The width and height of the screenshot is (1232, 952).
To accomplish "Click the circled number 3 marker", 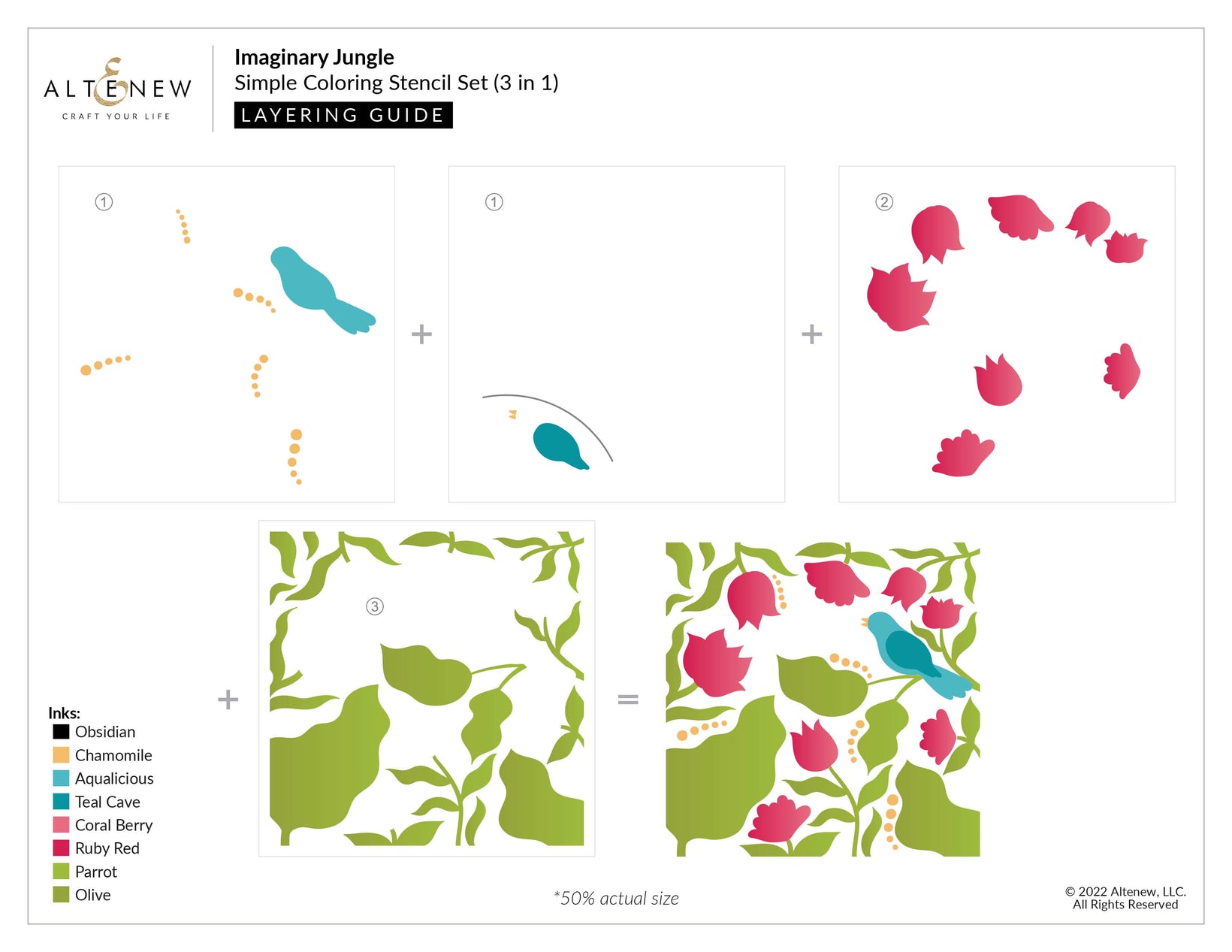I will (x=374, y=606).
